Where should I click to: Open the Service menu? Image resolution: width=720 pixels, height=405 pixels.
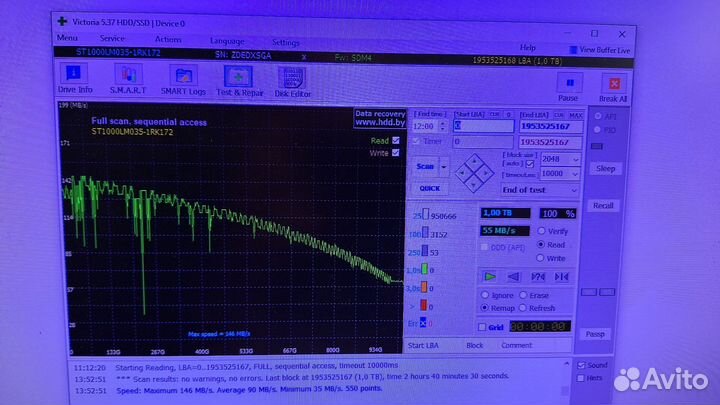(x=112, y=39)
